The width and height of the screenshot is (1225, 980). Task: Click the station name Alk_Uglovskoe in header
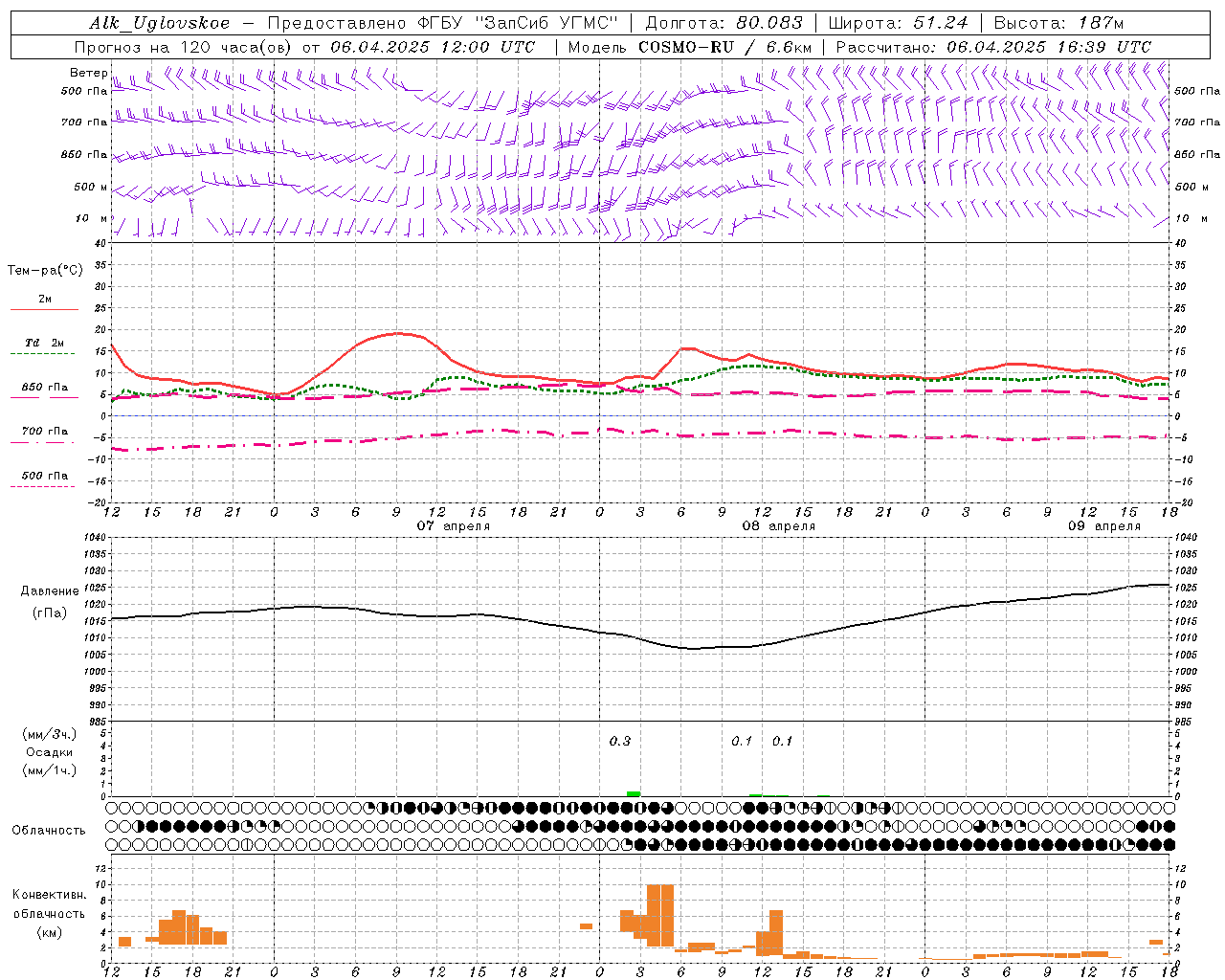coord(160,23)
